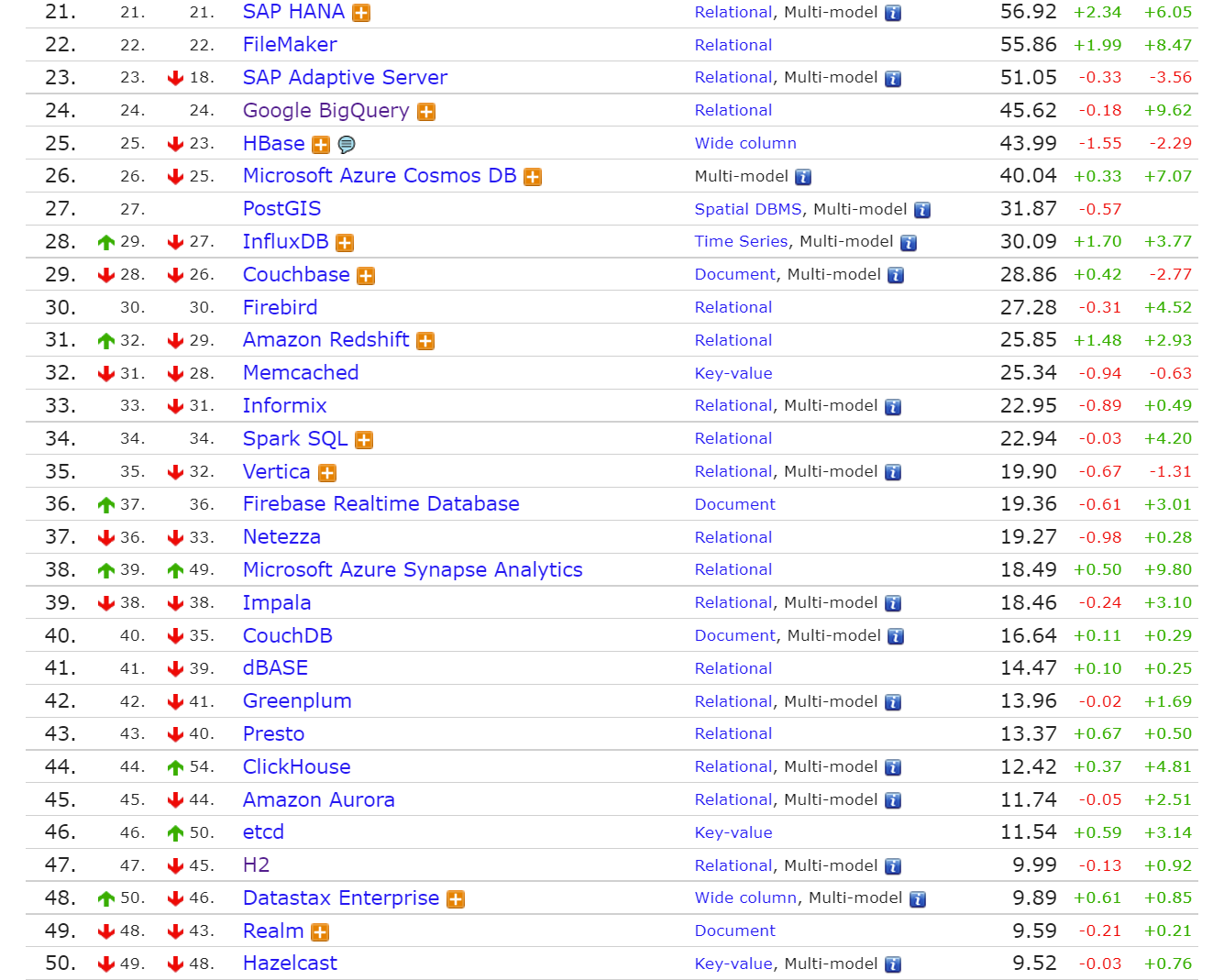Viewport: 1224px width, 980px height.
Task: Click the multi-model info icon for CouchDB
Action: [x=896, y=636]
